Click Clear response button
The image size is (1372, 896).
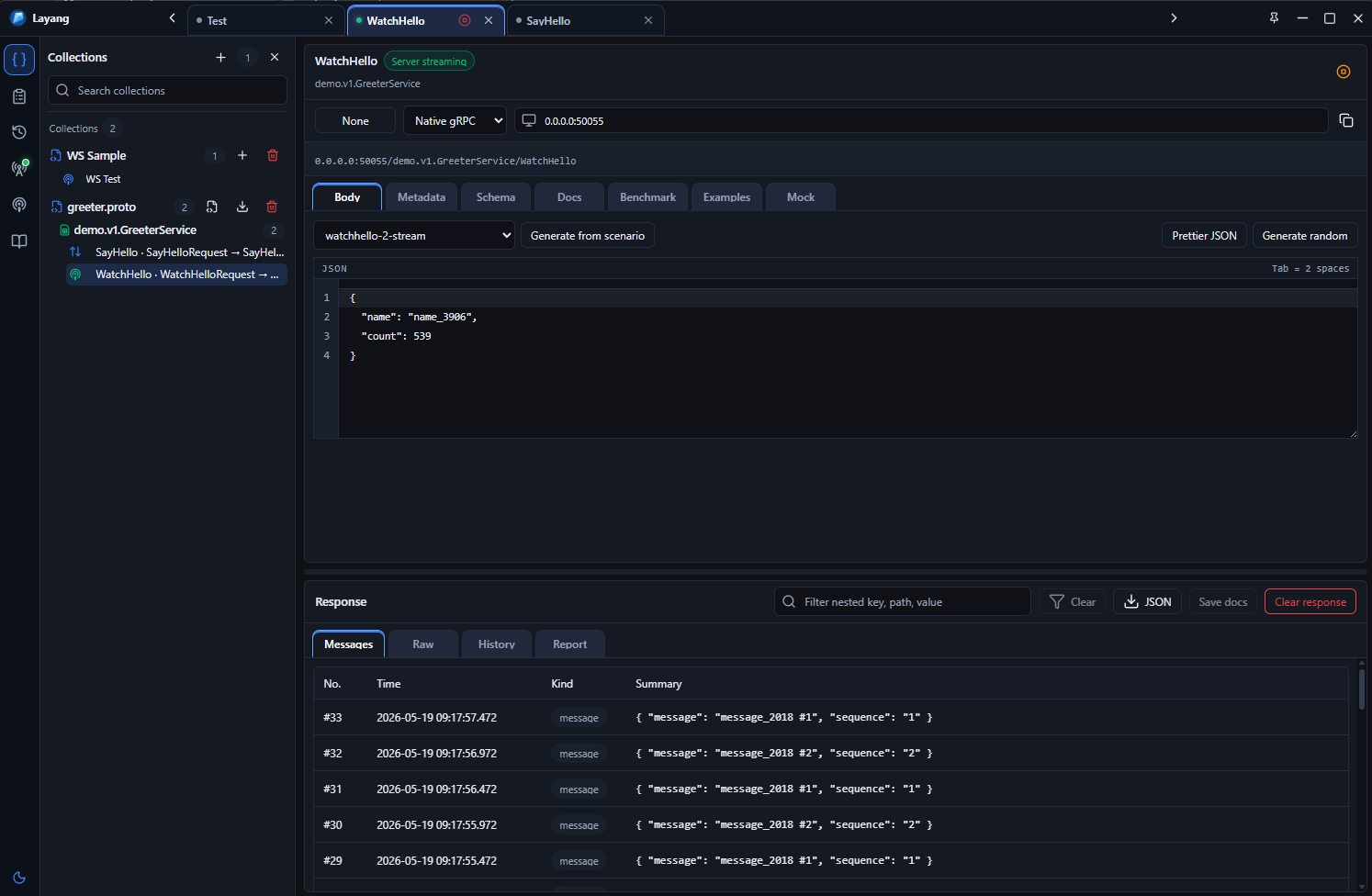point(1310,601)
